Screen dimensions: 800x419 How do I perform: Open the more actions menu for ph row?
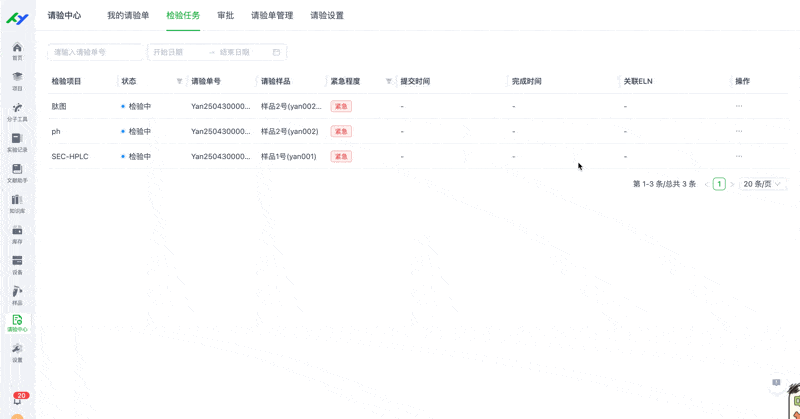(x=739, y=131)
